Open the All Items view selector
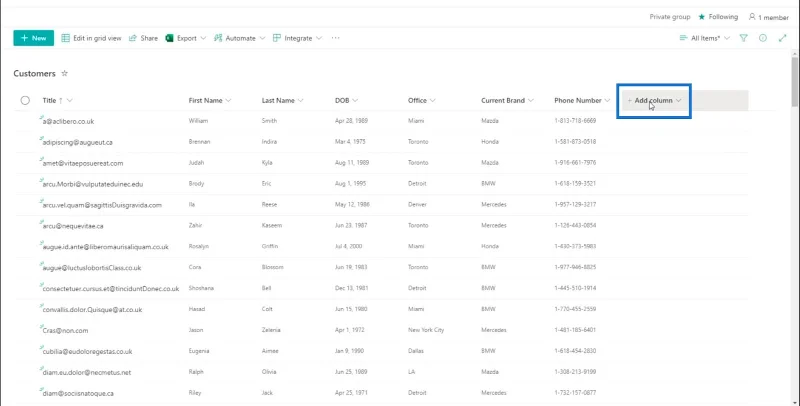800x406 pixels. [x=705, y=38]
